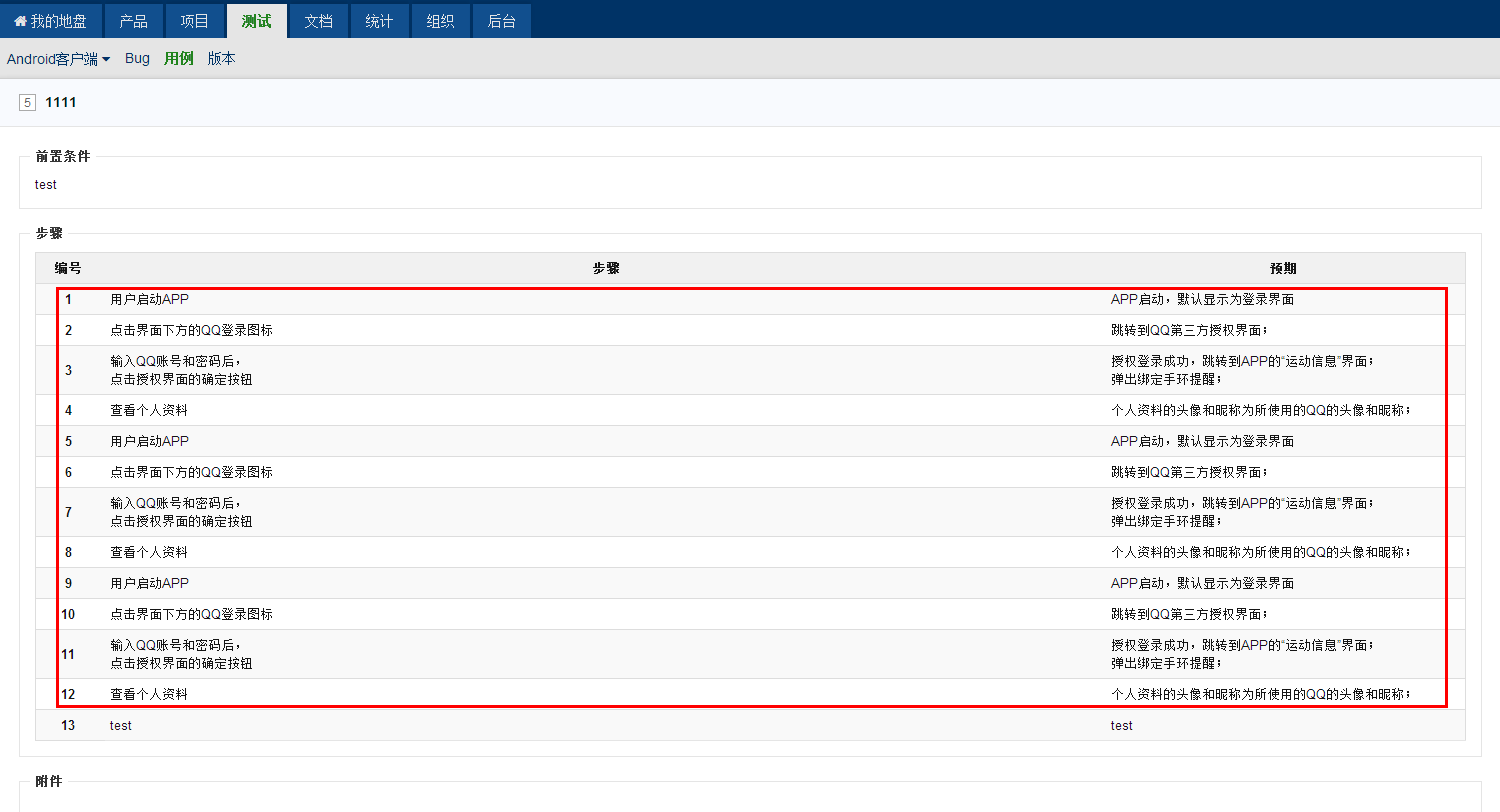Click 授权登录成功 expected text in step row 11

pyautogui.click(x=1243, y=645)
